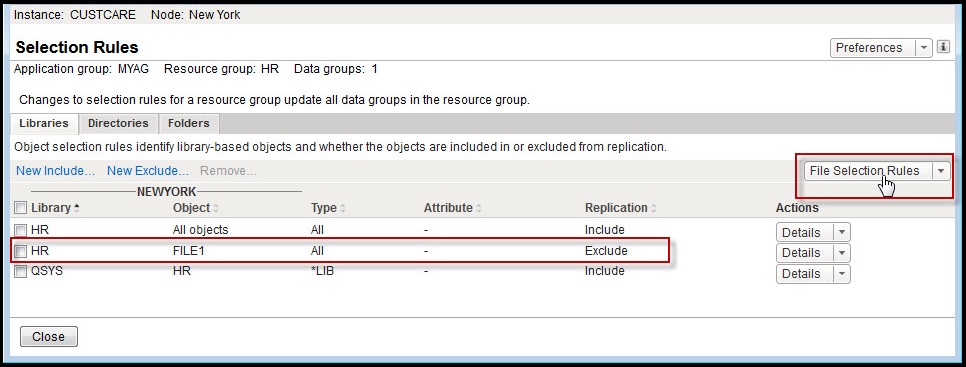The width and height of the screenshot is (966, 367).
Task: Expand the File Selection Rules dropdown arrow
Action: tap(941, 171)
